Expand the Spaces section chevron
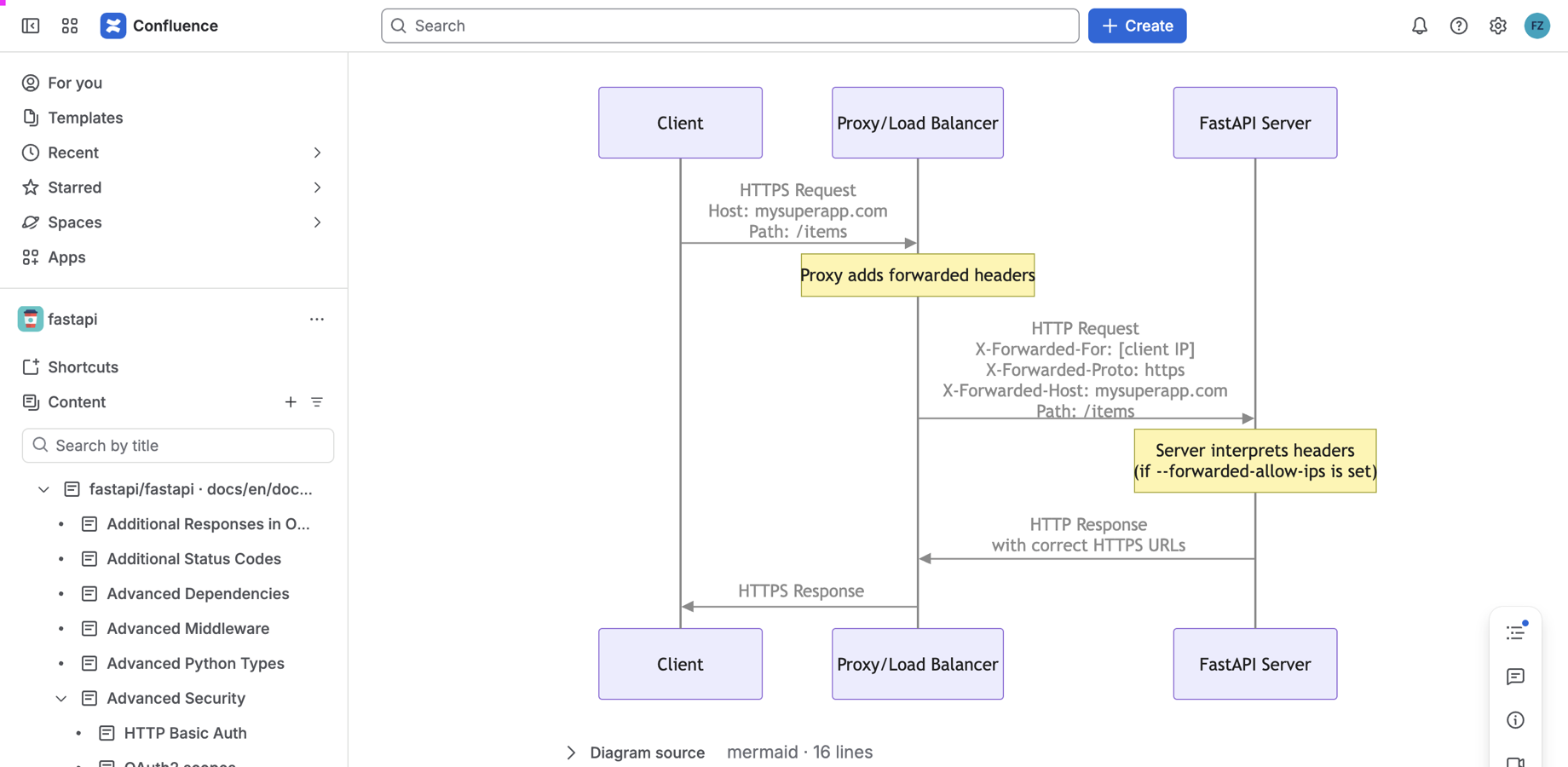Image resolution: width=1568 pixels, height=767 pixels. pos(317,222)
